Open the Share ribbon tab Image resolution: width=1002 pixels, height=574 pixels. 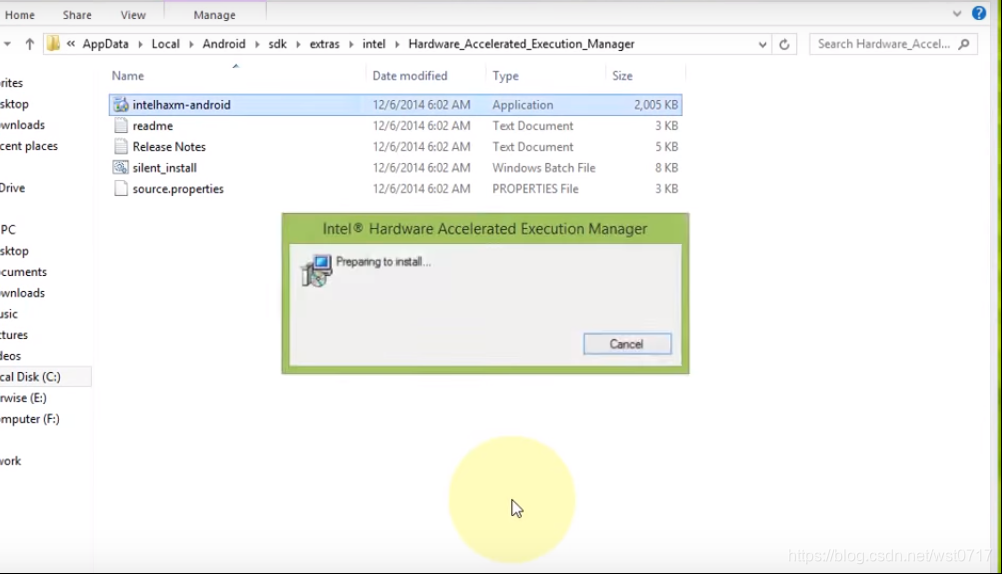pyautogui.click(x=77, y=15)
